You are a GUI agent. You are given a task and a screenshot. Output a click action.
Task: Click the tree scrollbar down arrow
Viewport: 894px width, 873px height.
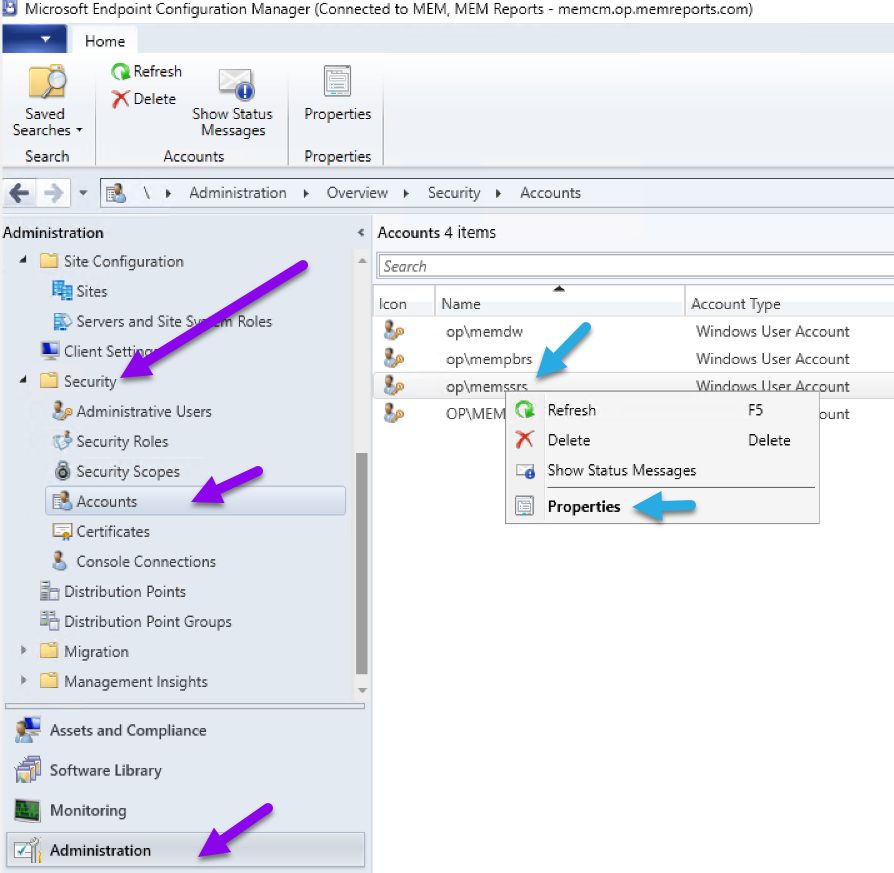click(x=361, y=690)
